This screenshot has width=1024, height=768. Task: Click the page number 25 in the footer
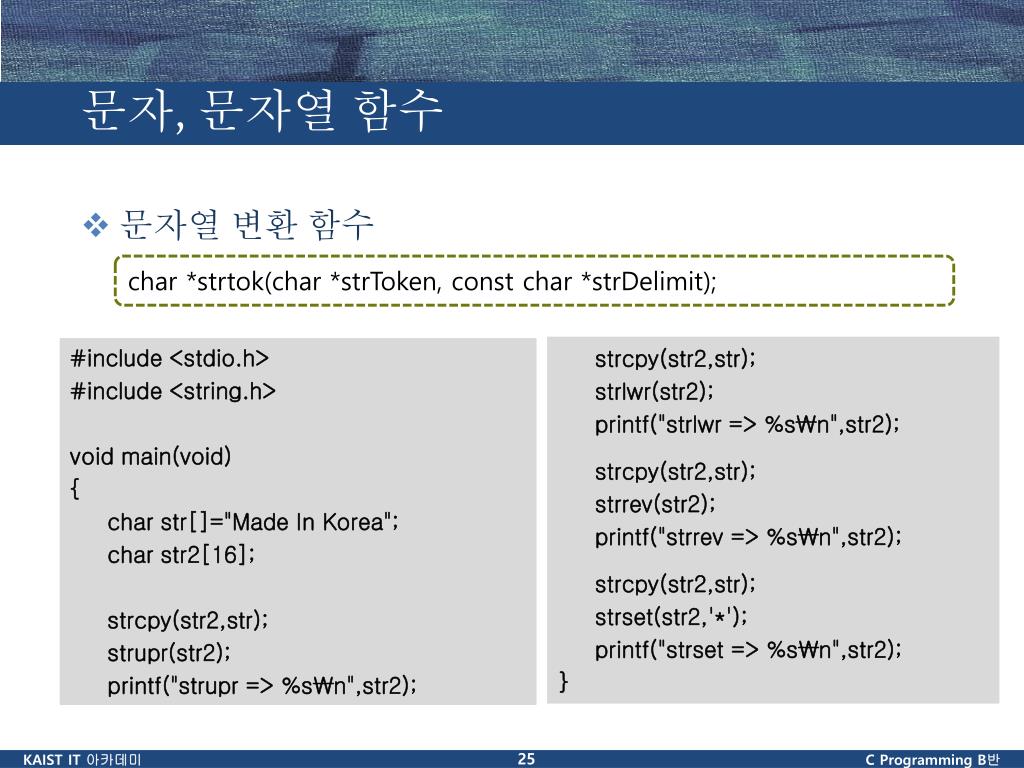point(526,759)
